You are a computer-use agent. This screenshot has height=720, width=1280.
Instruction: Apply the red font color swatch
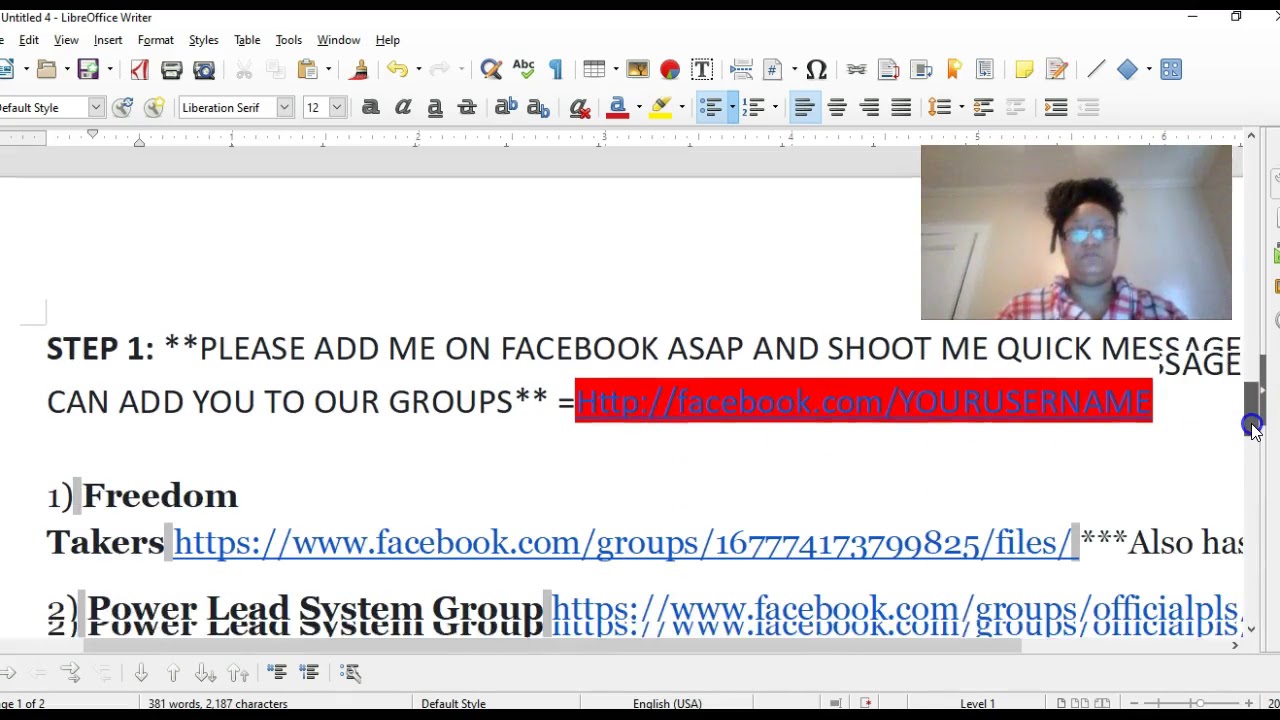point(617,107)
